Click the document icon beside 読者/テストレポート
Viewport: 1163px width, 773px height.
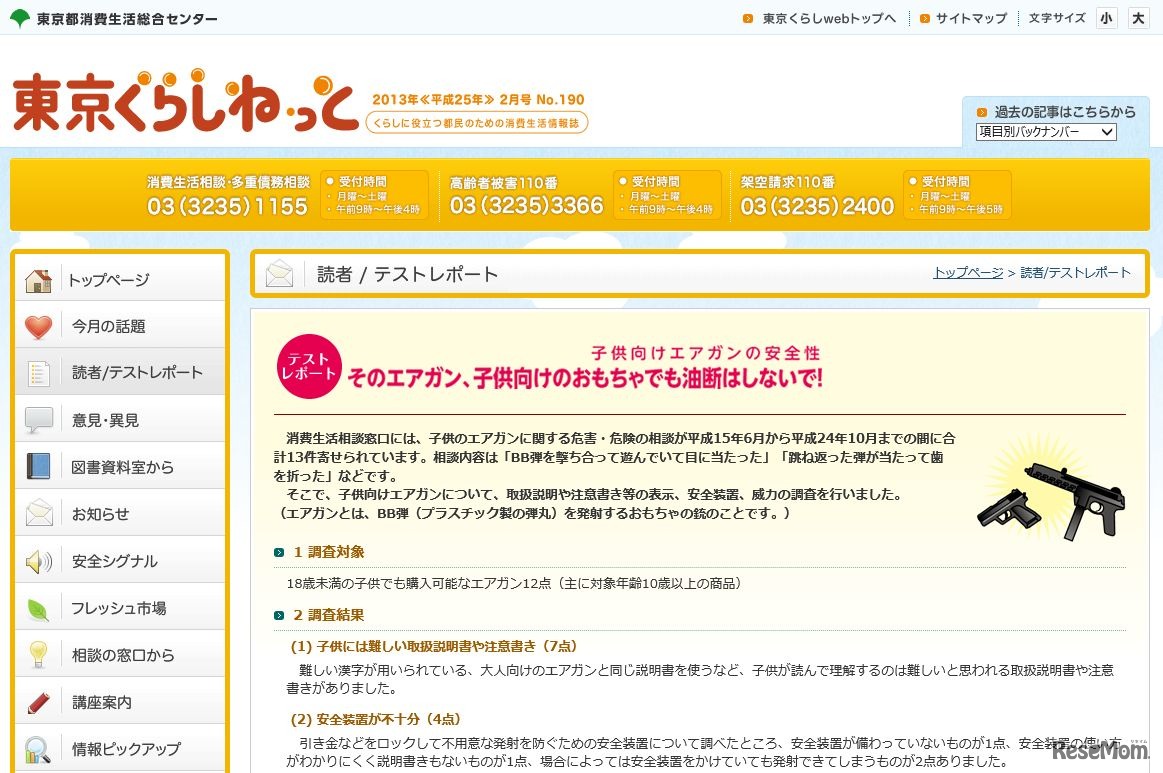[37, 371]
